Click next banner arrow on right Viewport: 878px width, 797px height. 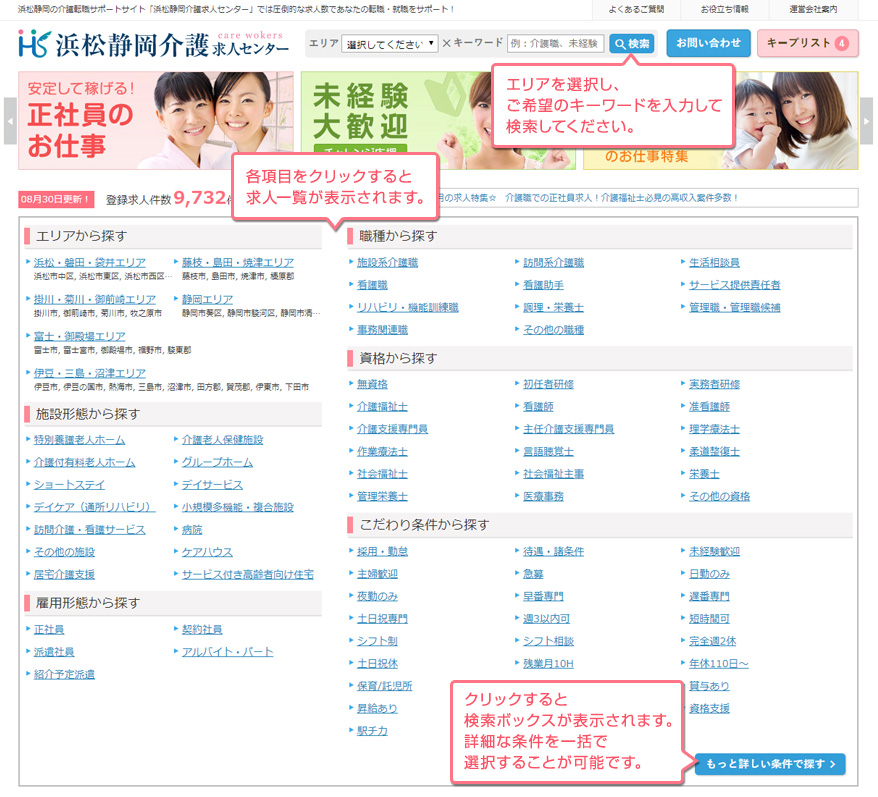pos(866,121)
